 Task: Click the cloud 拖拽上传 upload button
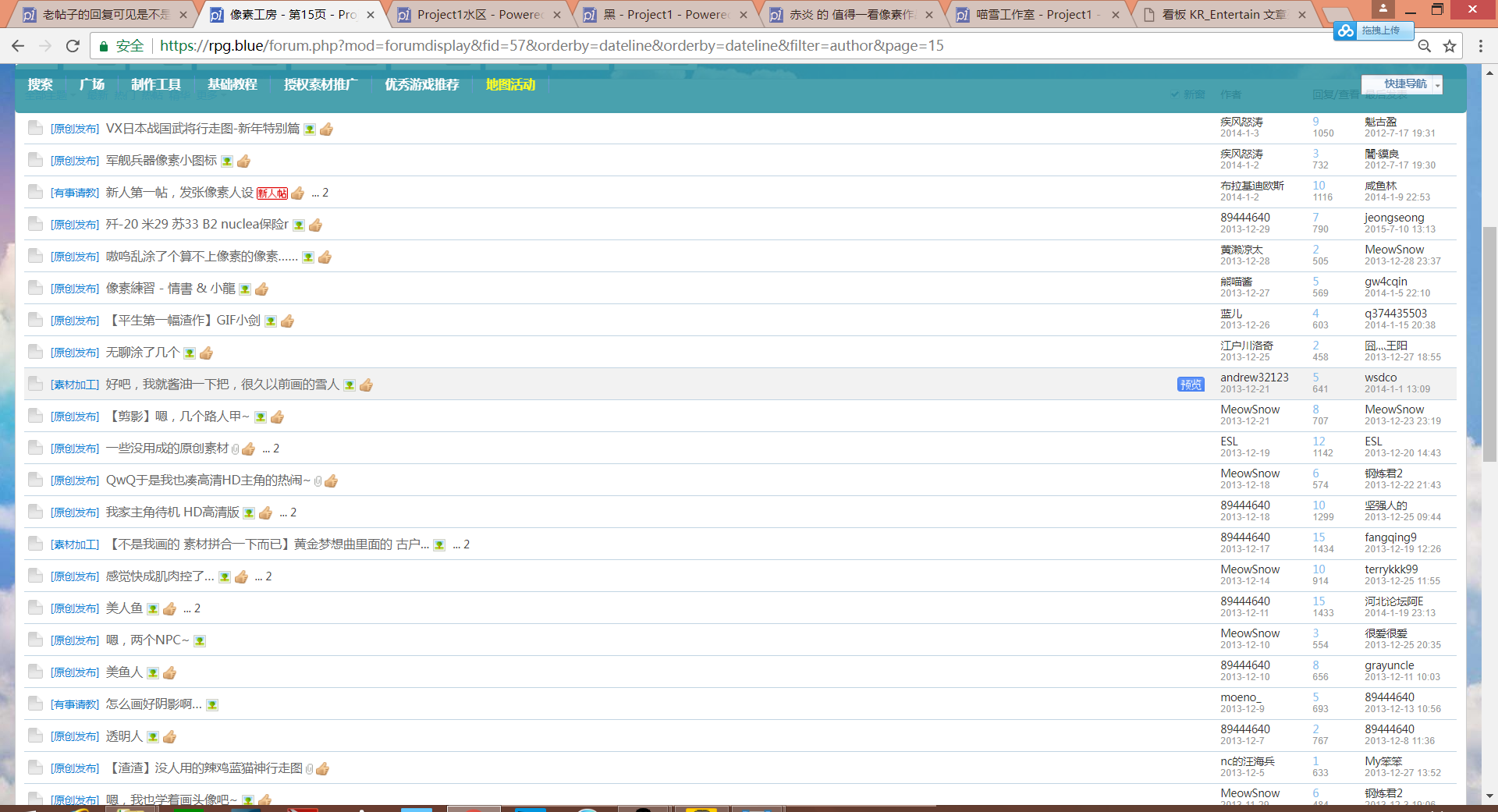tap(1372, 30)
